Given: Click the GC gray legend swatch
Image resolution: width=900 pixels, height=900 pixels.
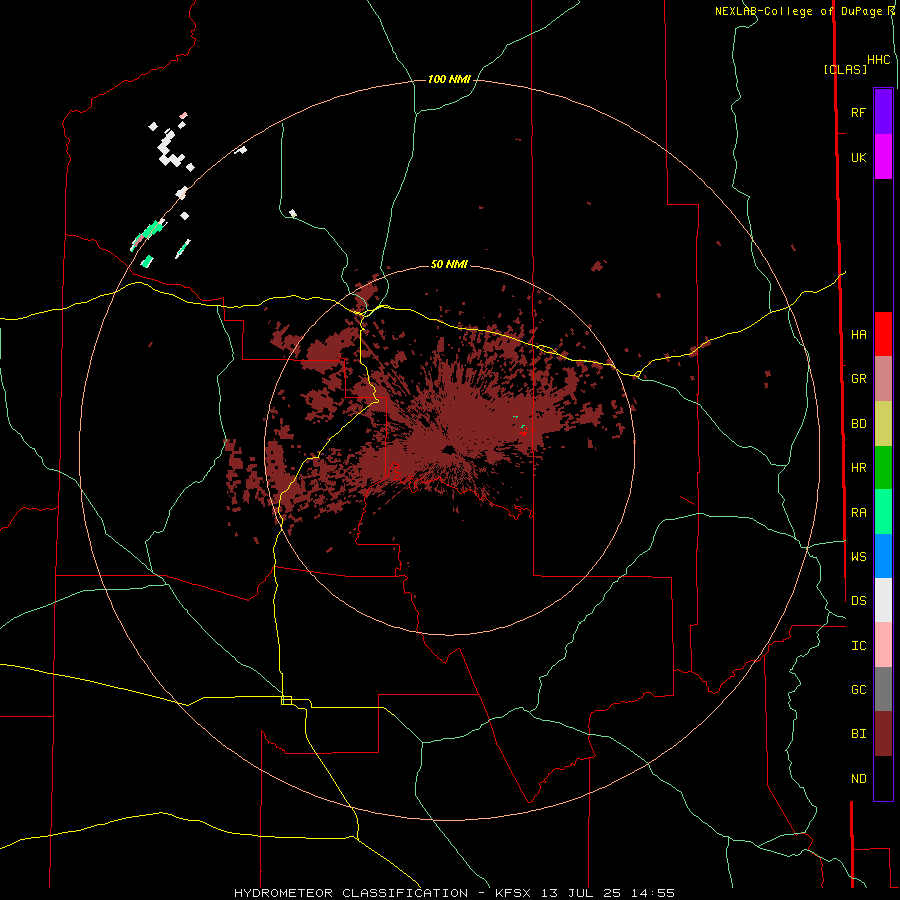Looking at the screenshot, I should point(883,689).
